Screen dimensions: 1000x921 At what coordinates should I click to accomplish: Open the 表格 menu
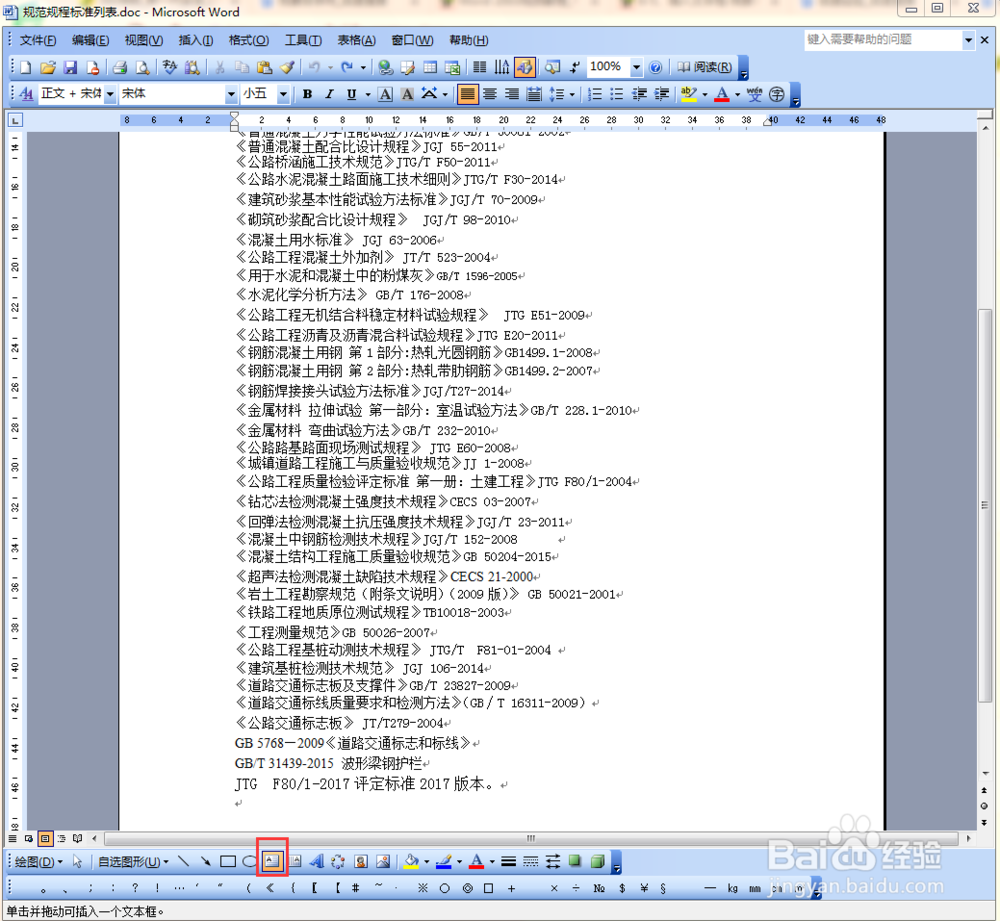coord(356,40)
